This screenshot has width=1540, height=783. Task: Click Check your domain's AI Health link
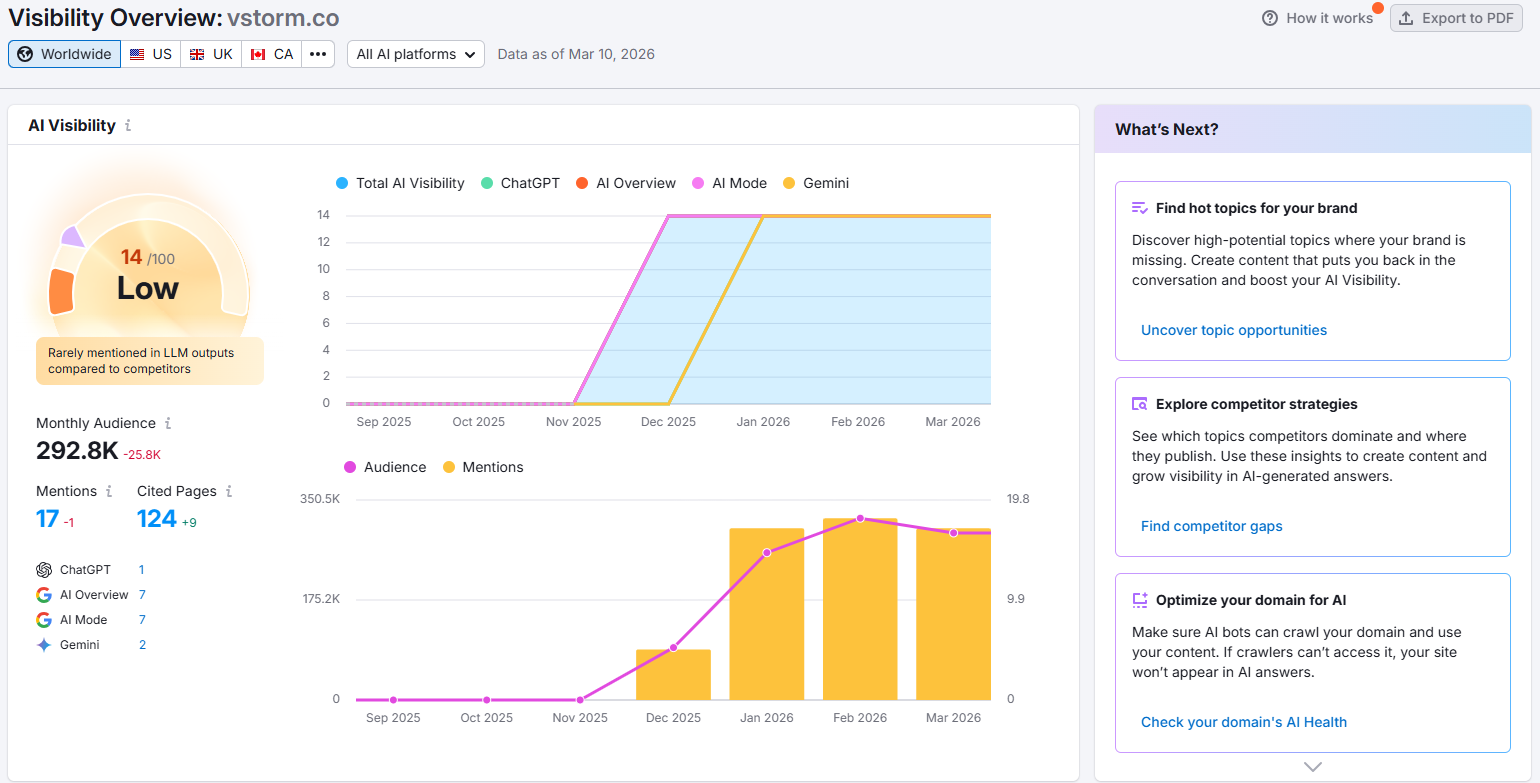1244,722
